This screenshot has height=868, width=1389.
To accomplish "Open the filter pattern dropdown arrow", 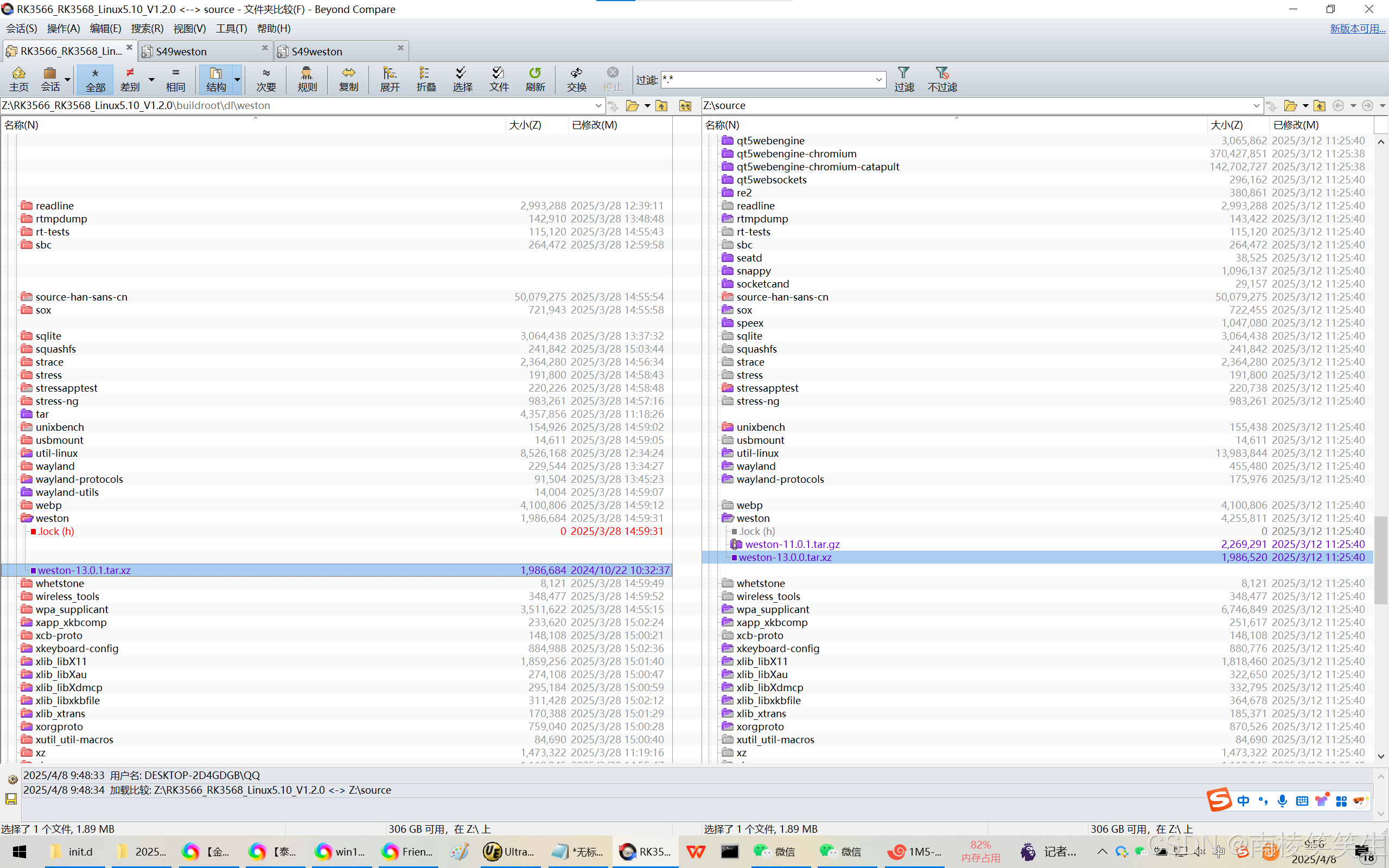I will coord(879,79).
